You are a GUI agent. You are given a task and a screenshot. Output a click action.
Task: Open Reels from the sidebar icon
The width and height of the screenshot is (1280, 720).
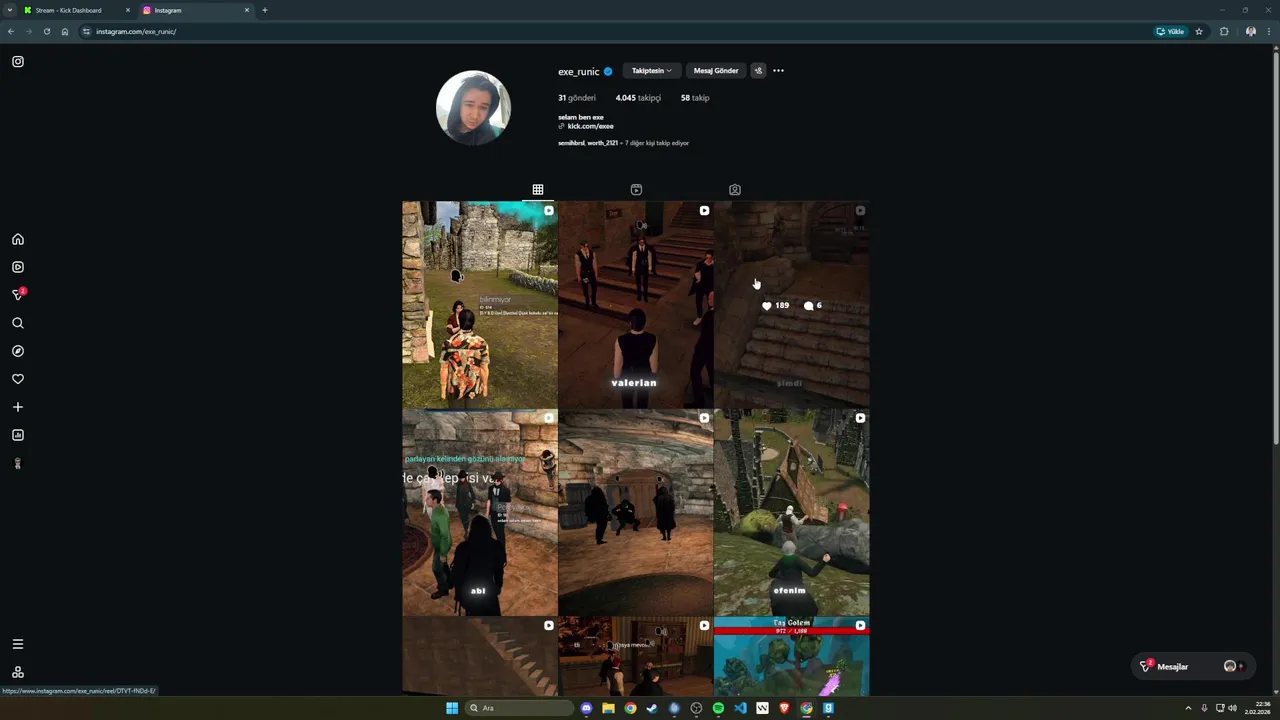coord(18,267)
